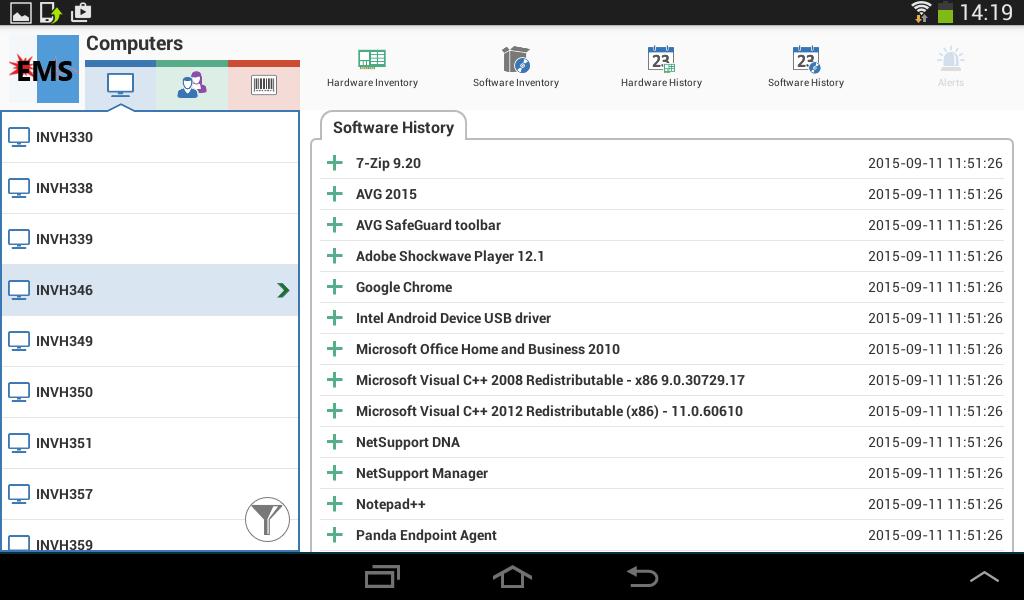Tap the Android back button

click(x=643, y=576)
